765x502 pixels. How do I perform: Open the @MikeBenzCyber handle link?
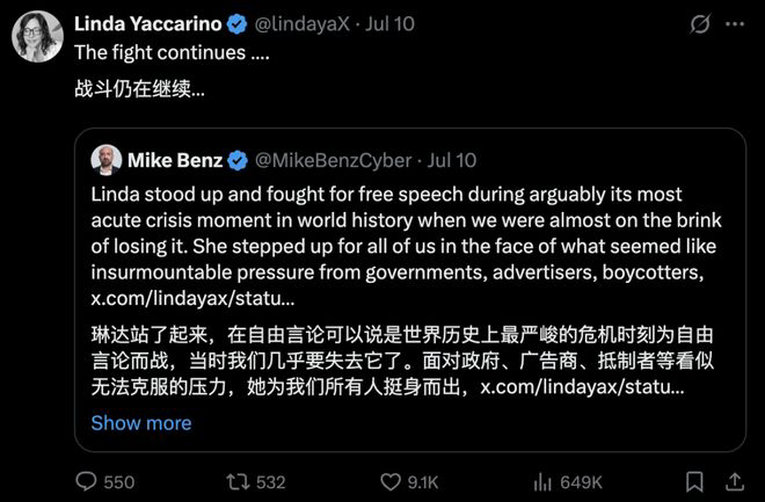(x=333, y=161)
